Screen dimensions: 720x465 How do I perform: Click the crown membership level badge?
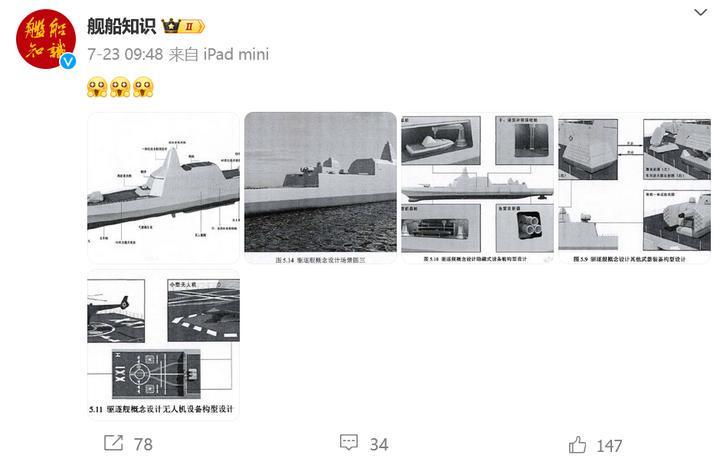[x=183, y=26]
